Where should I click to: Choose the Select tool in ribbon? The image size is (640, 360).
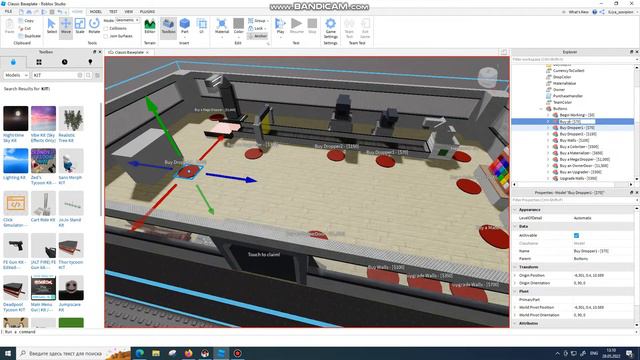[x=51, y=26]
